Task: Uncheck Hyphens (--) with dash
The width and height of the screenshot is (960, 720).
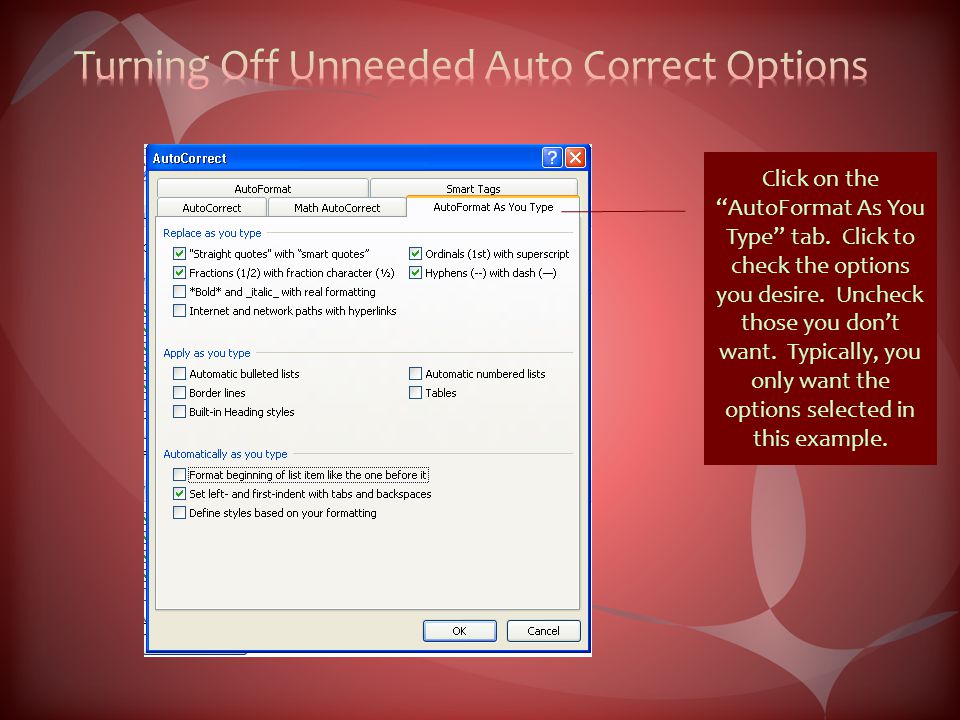Action: click(x=415, y=272)
